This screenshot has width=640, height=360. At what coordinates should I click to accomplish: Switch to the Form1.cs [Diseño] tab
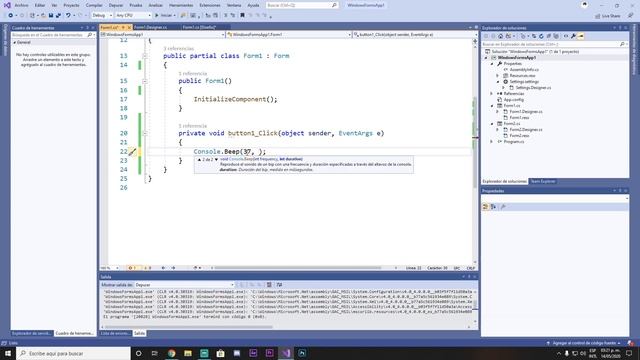[199, 27]
